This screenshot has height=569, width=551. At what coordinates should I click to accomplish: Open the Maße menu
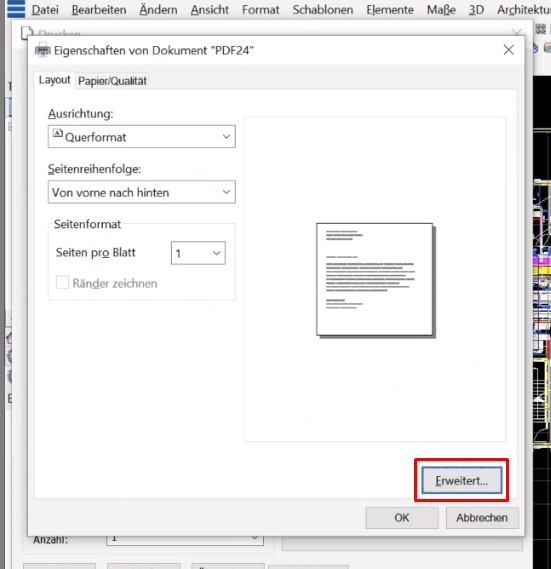(441, 10)
